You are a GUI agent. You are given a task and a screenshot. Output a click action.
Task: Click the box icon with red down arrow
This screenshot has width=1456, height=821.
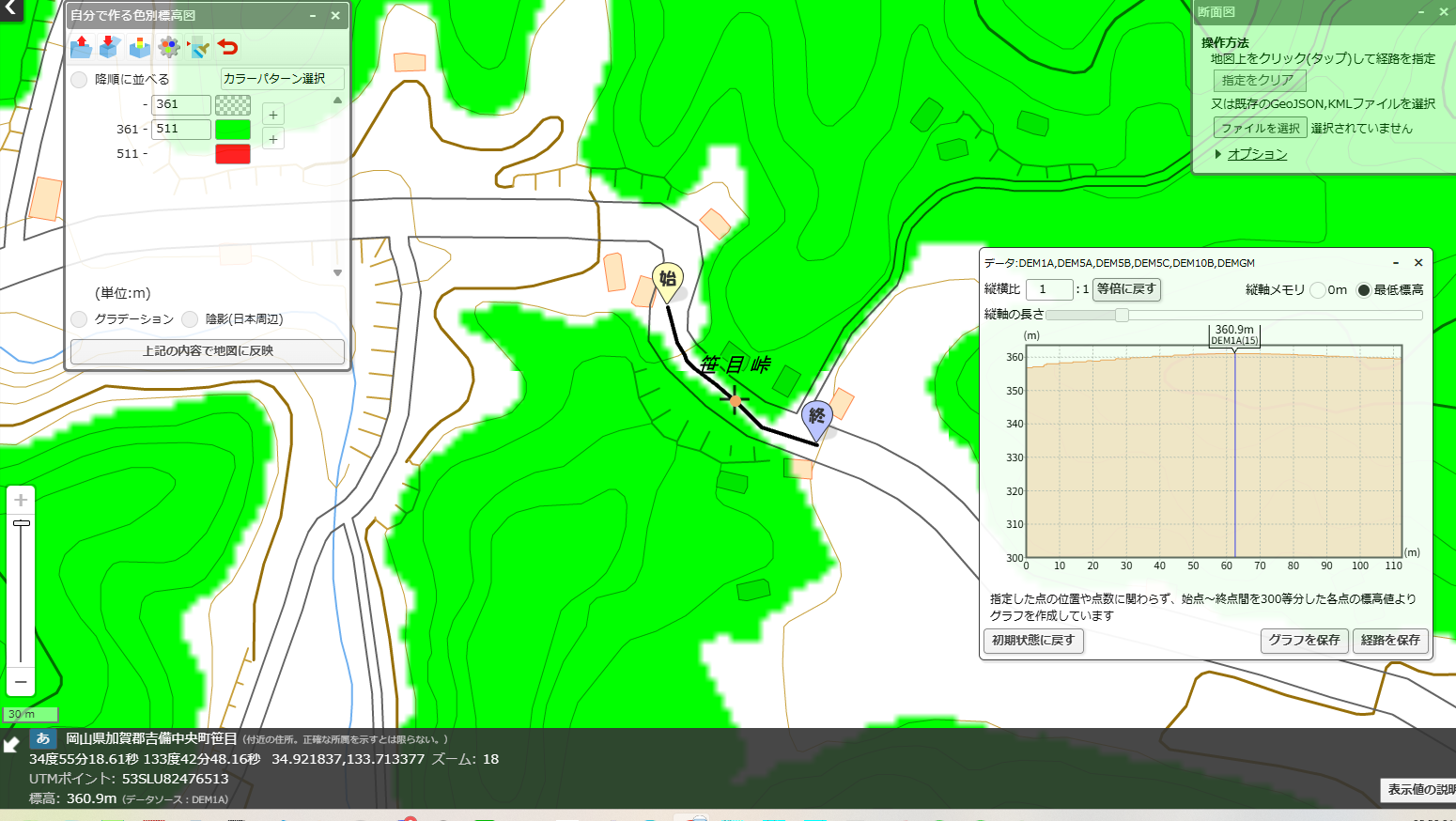pyautogui.click(x=110, y=46)
